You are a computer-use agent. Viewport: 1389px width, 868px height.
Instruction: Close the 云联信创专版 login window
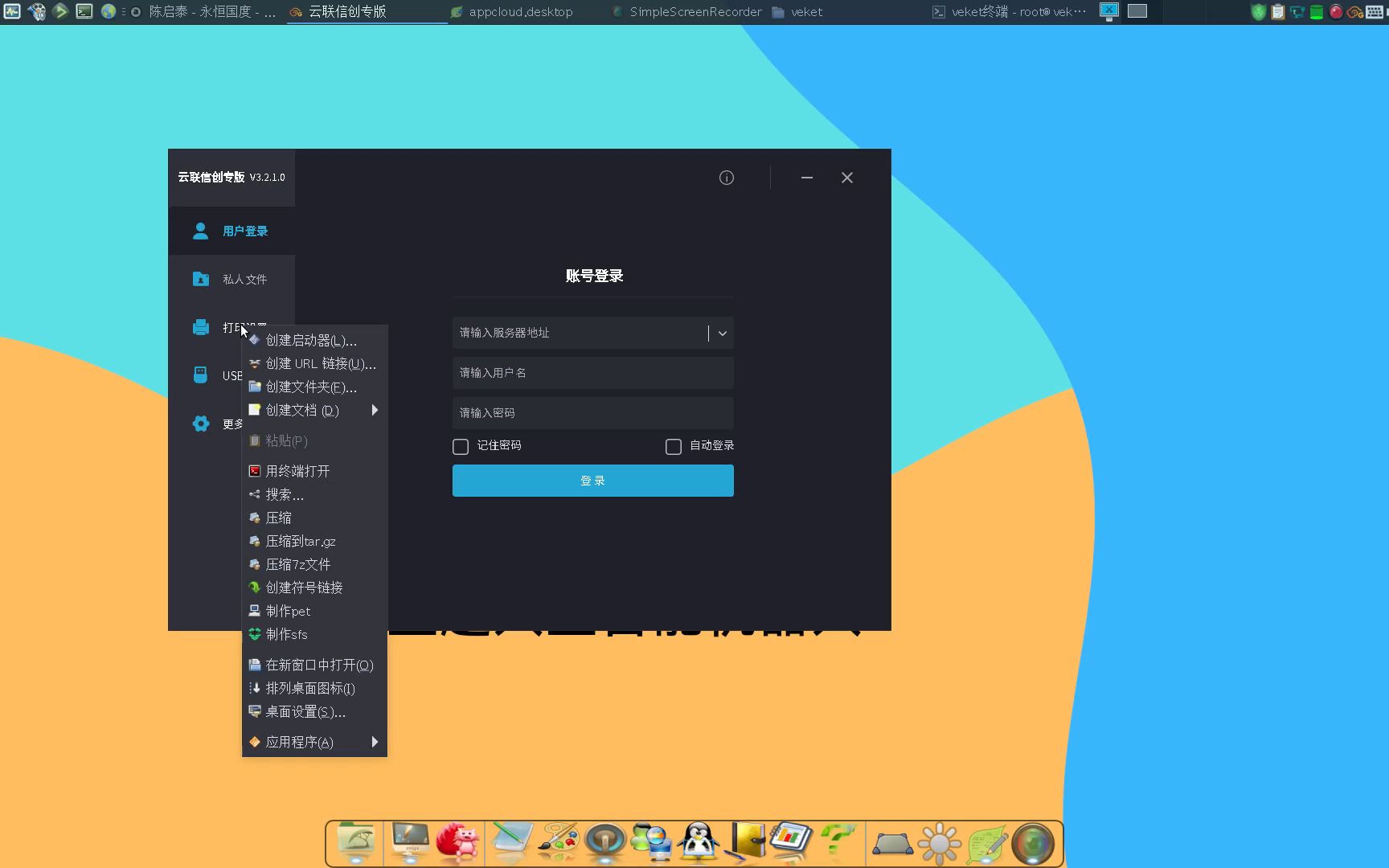(847, 178)
